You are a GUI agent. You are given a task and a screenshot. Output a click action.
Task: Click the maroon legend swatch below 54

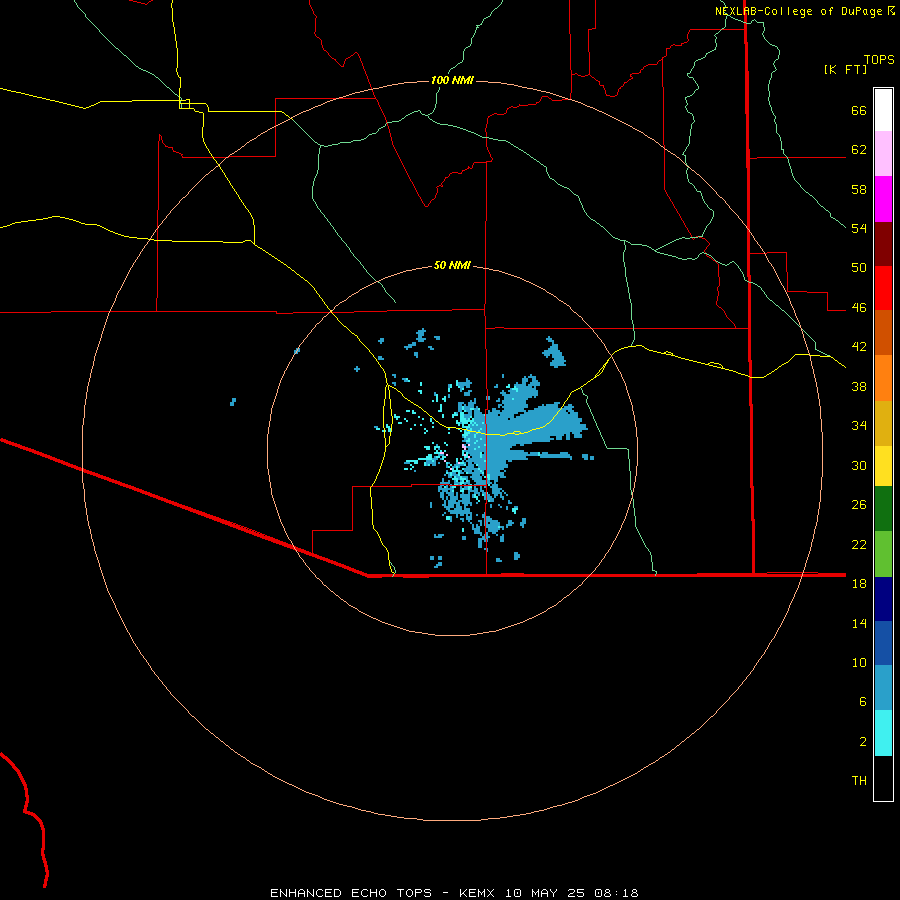883,243
